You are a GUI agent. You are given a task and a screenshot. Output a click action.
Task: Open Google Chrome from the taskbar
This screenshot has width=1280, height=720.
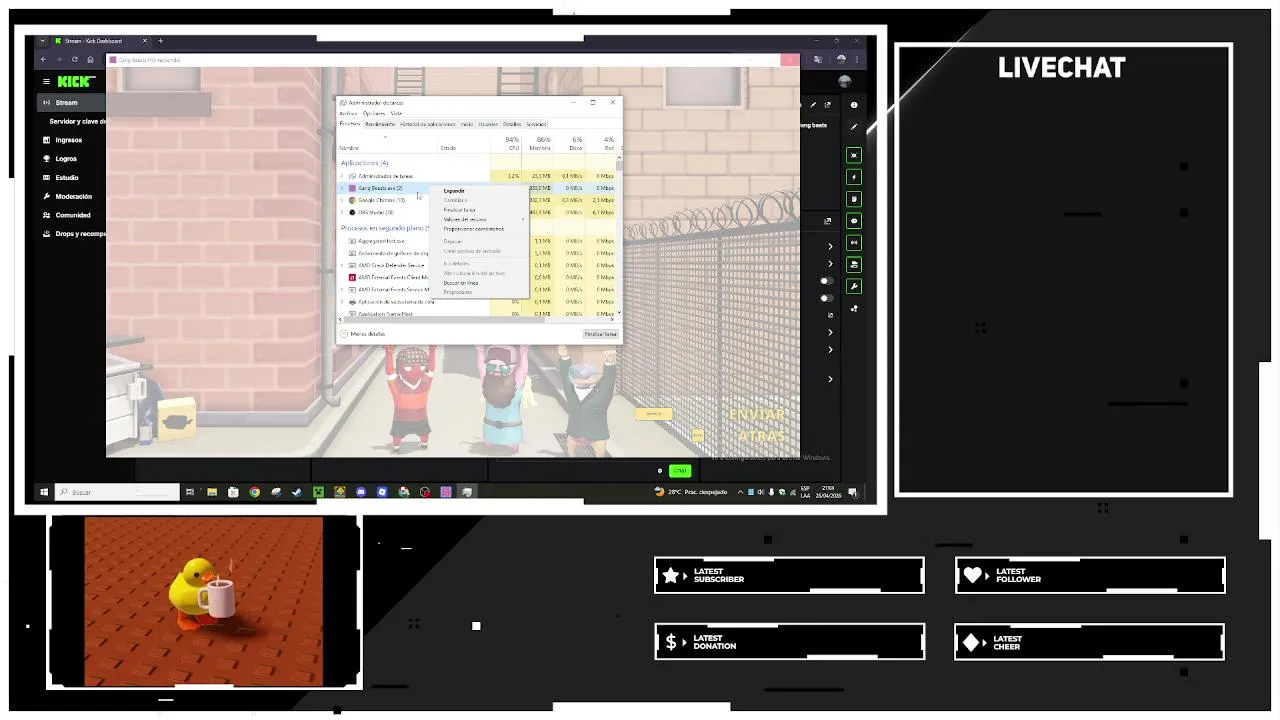pyautogui.click(x=254, y=492)
